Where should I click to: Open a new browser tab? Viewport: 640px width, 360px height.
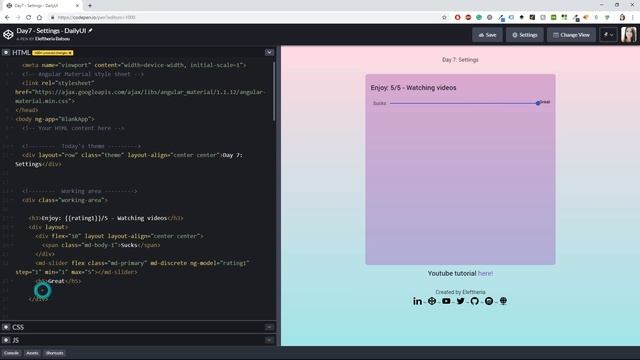(x=90, y=5)
